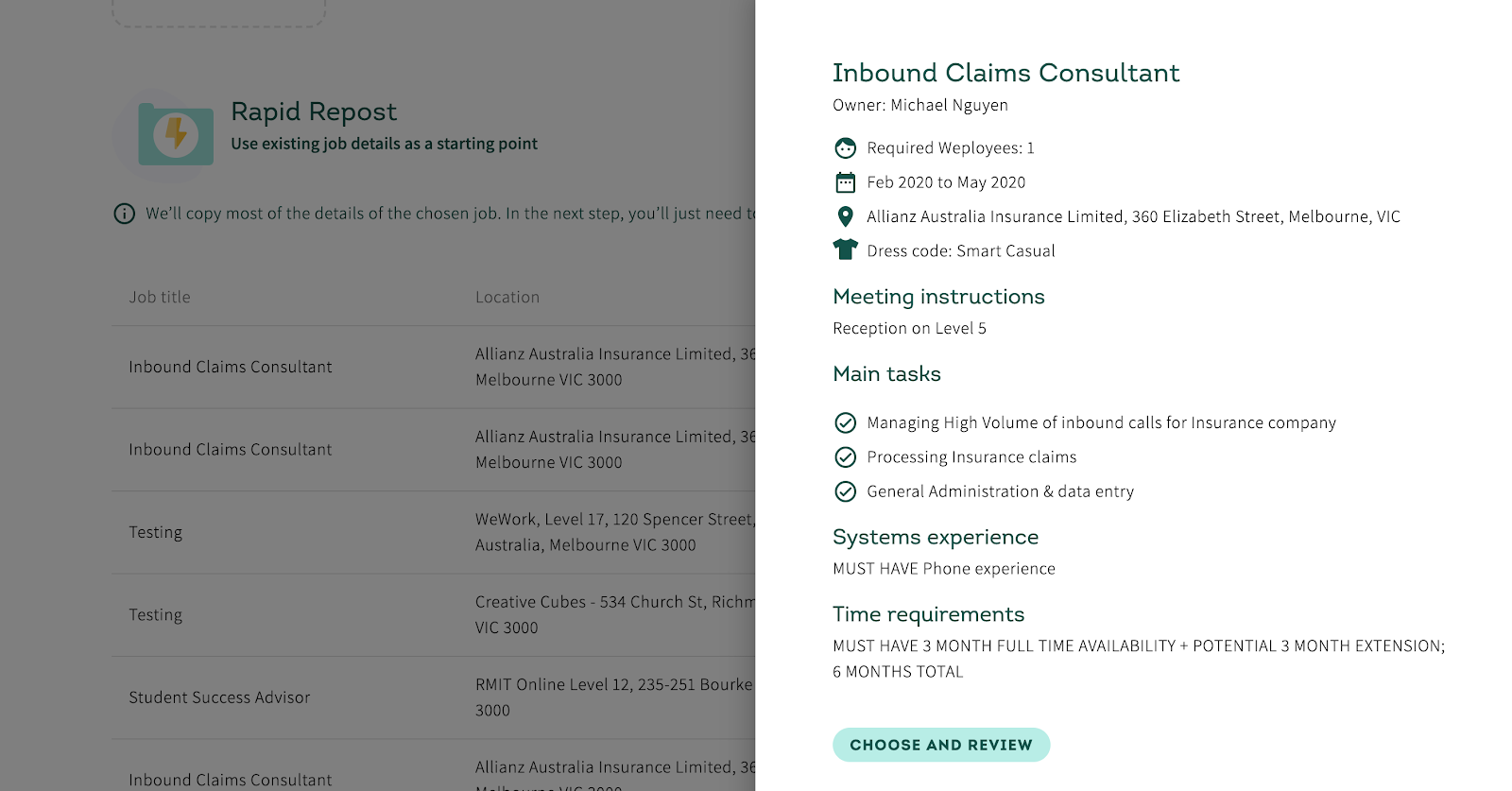Click MUST HAVE Phone experience text

coord(944,569)
